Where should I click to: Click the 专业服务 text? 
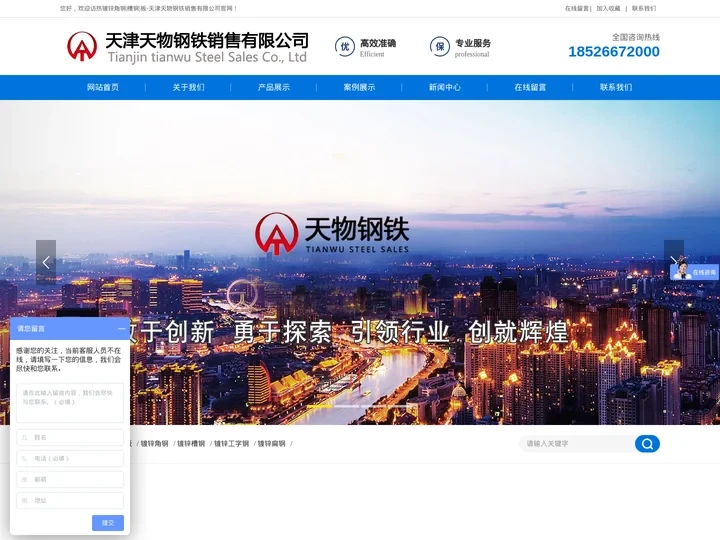[473, 43]
